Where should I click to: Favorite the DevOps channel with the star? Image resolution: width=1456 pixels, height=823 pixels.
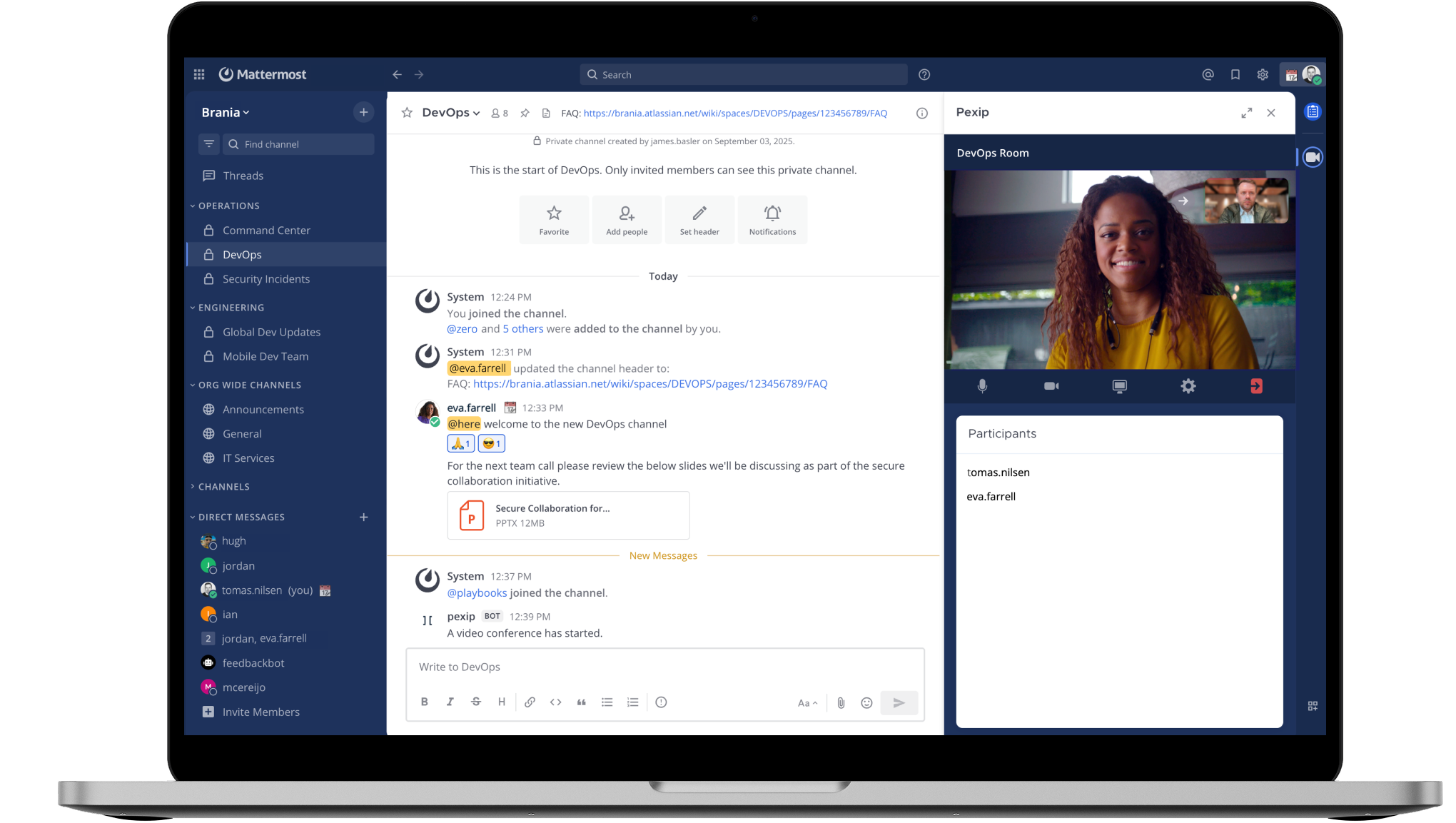coord(407,113)
